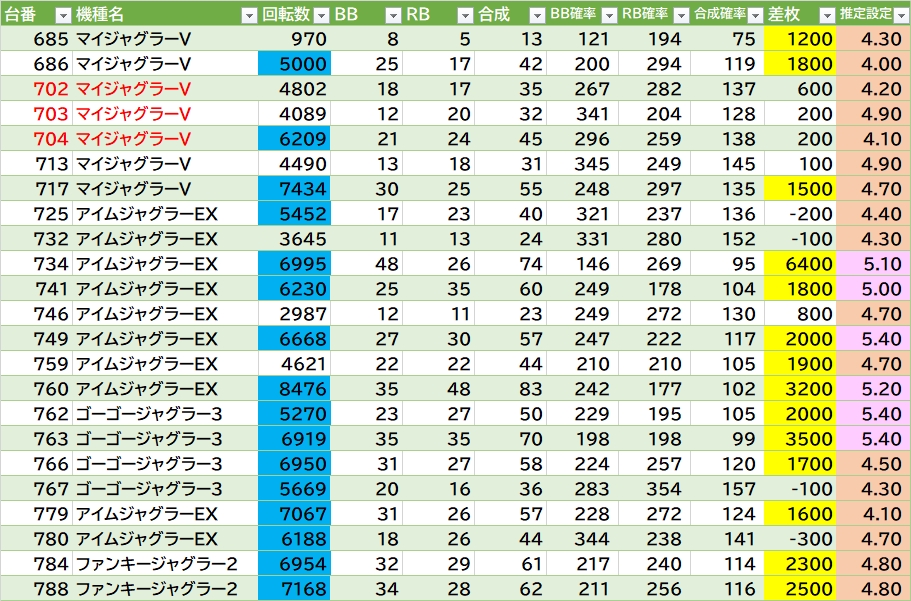Select machine number cell 685
Image resolution: width=911 pixels, height=601 pixels.
(x=36, y=39)
